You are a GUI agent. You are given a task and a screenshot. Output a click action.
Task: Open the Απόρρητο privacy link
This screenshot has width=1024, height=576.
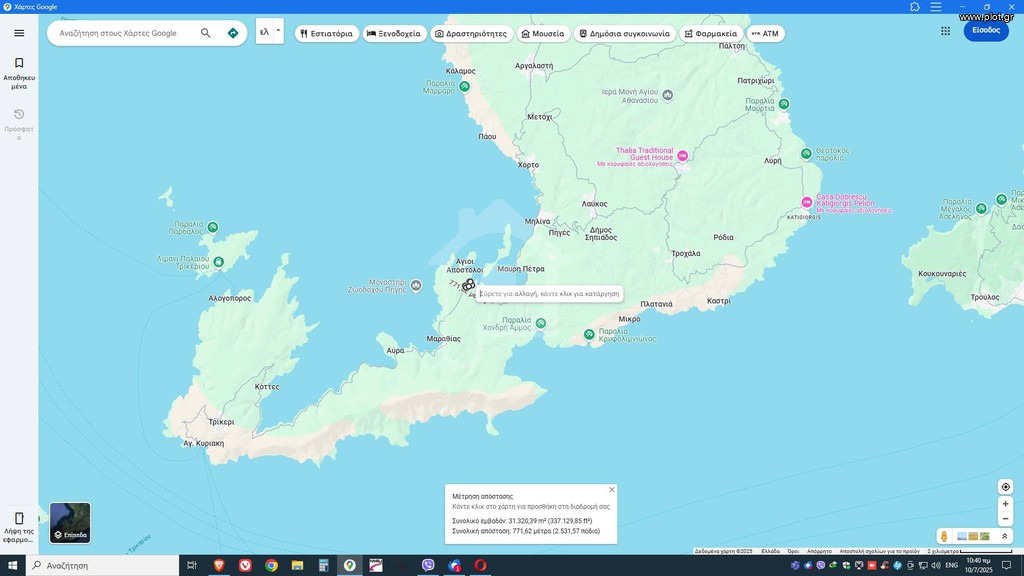point(819,551)
